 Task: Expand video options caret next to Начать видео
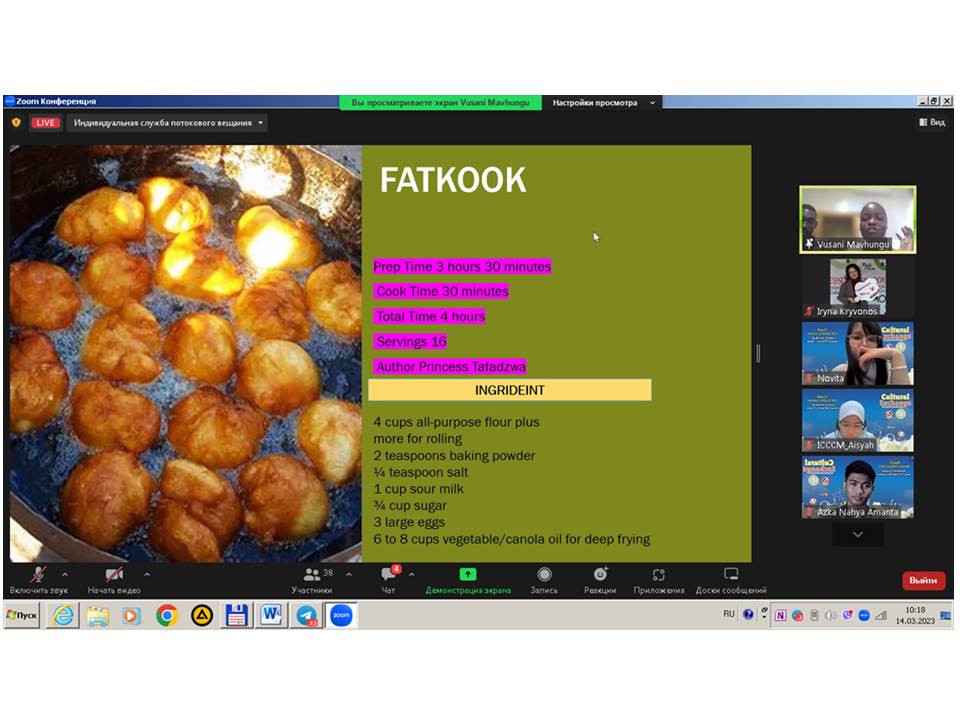point(147,574)
